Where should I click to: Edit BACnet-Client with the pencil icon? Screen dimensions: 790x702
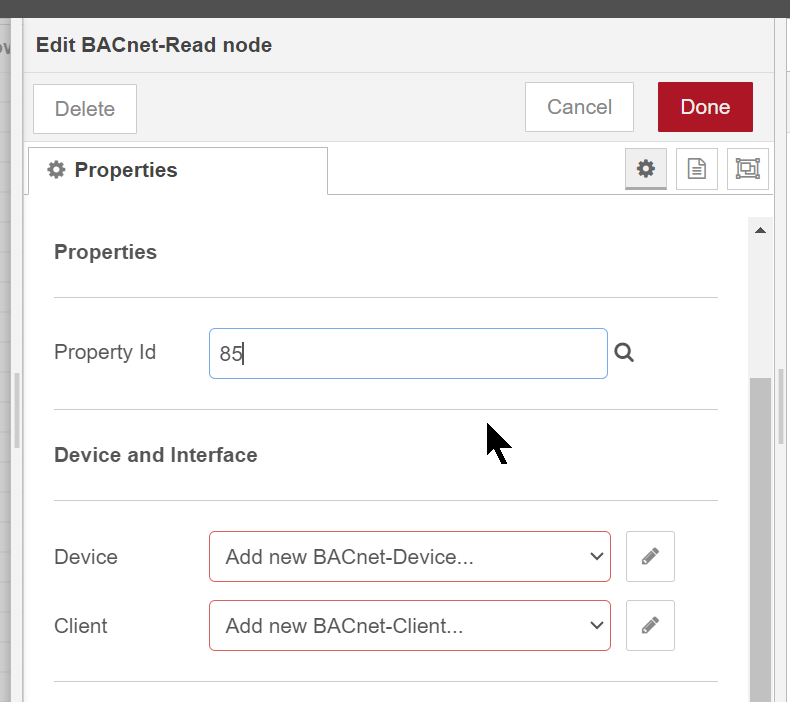pyautogui.click(x=650, y=625)
